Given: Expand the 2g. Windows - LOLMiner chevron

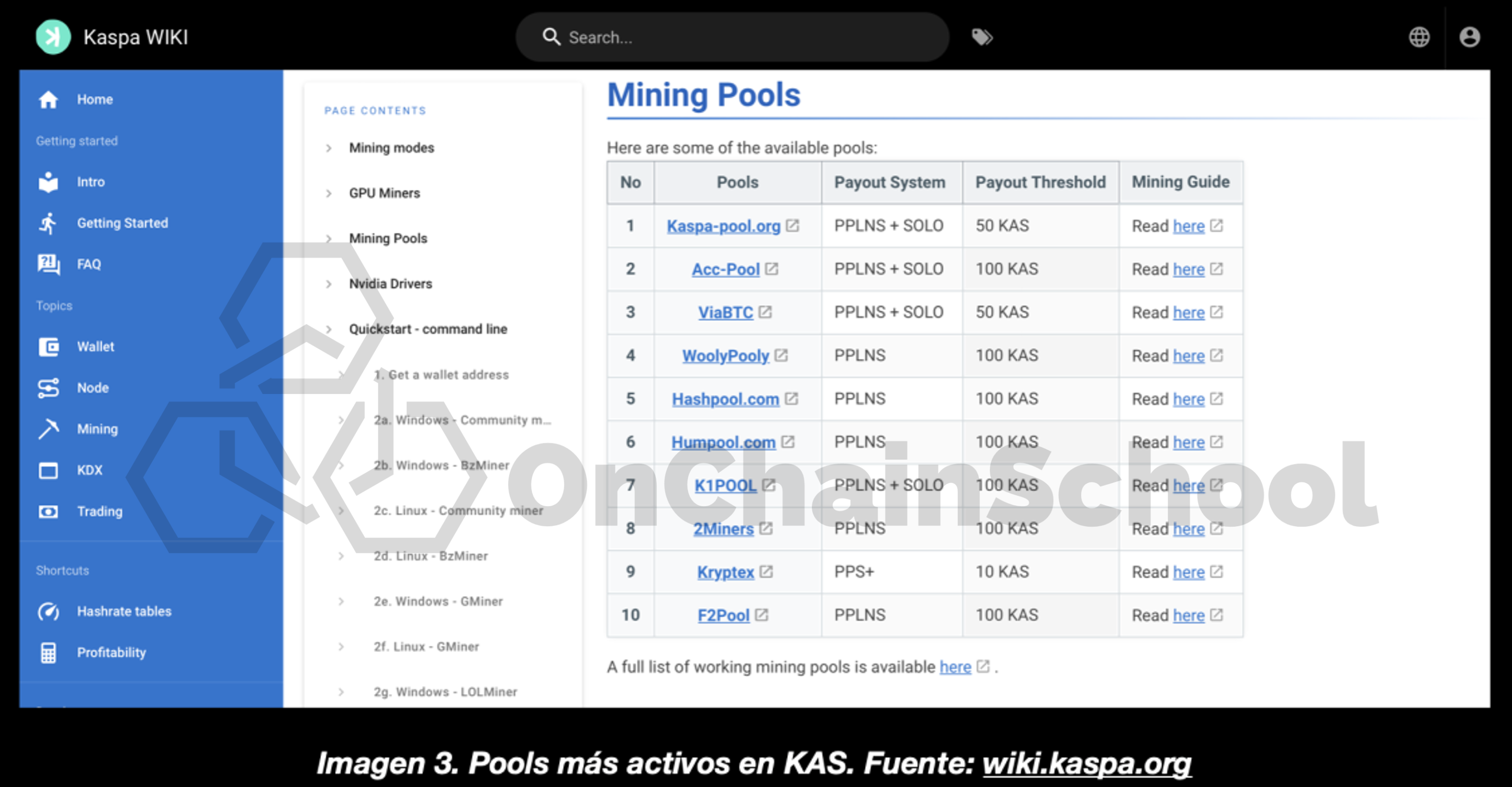Looking at the screenshot, I should coord(341,692).
